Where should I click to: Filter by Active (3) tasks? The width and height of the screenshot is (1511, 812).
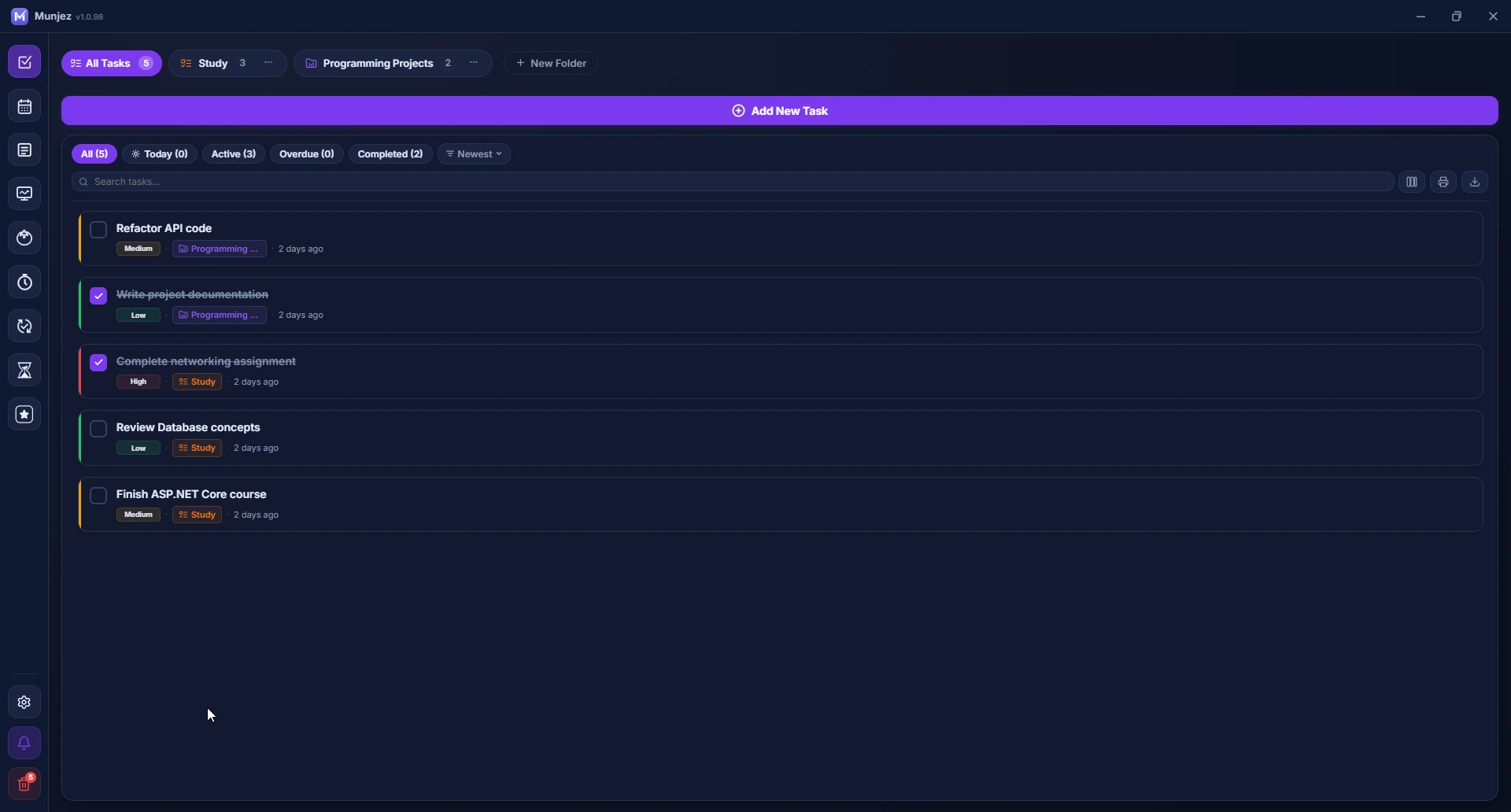[234, 154]
